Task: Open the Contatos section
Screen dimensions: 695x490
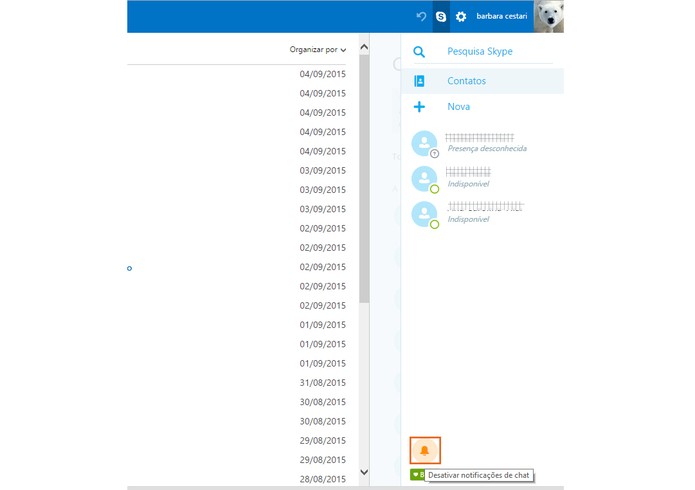Action: tap(482, 81)
